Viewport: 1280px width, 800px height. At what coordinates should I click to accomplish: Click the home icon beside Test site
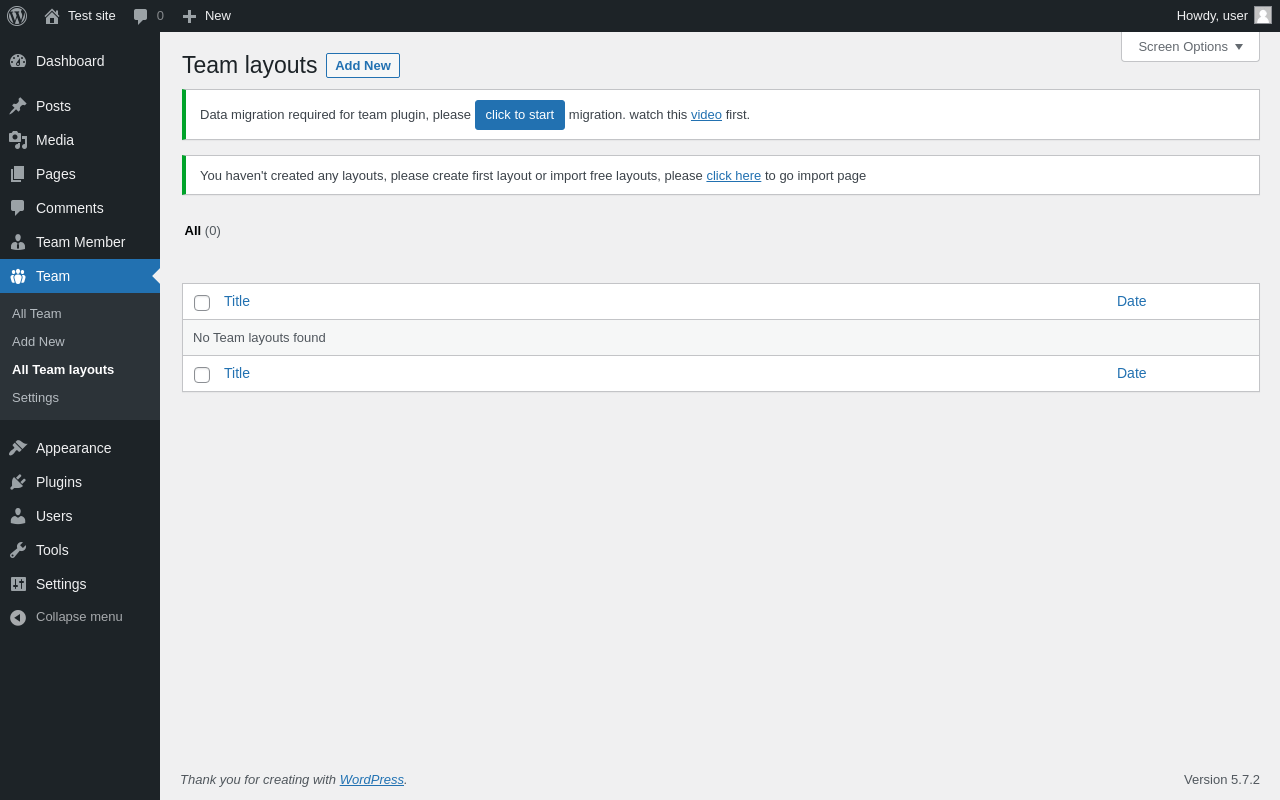(x=52, y=16)
